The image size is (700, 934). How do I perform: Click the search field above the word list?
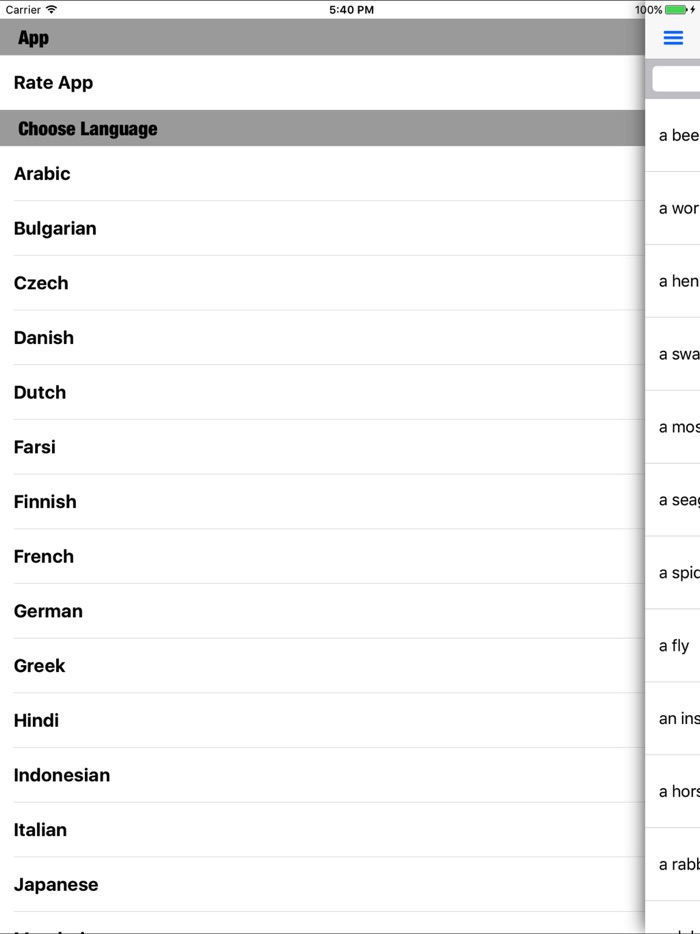pos(678,78)
